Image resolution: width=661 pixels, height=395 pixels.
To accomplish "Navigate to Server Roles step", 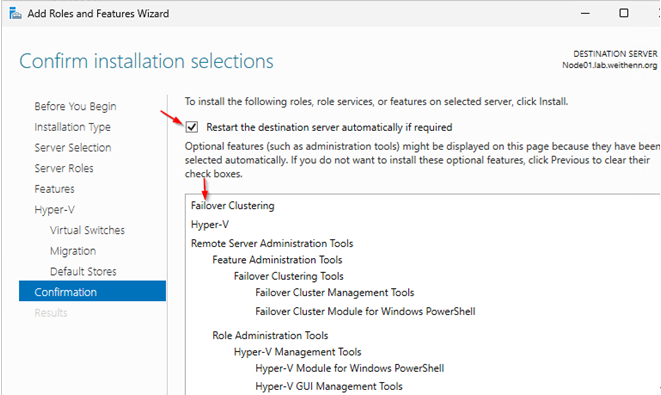I will [x=64, y=168].
